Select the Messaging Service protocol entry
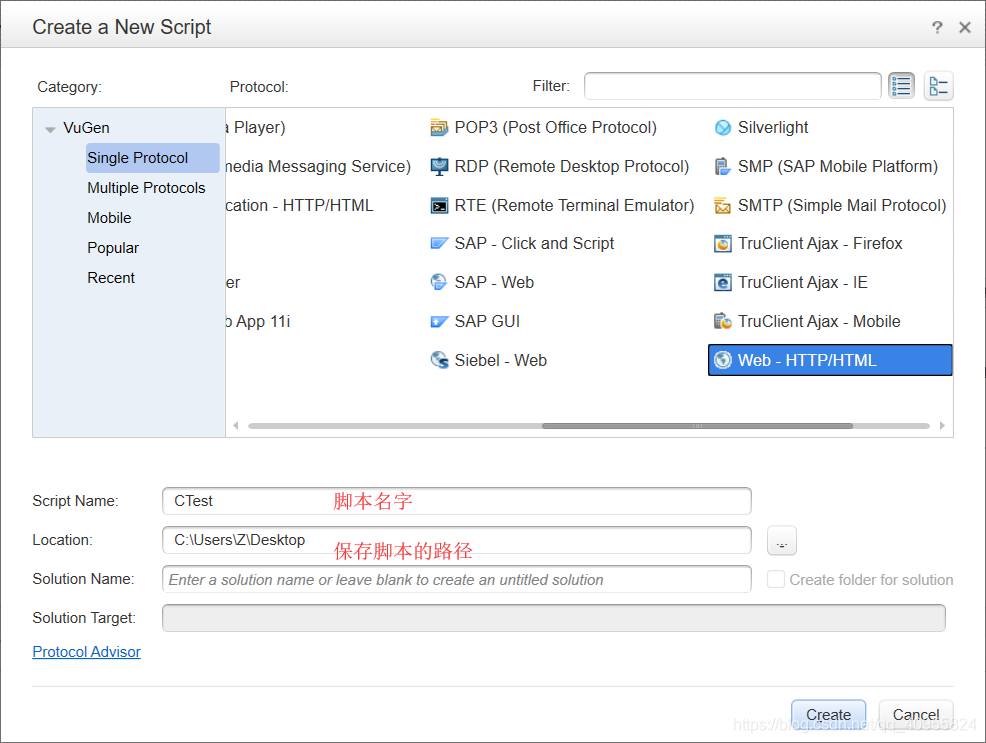Screen dimensions: 986x743 click(318, 167)
